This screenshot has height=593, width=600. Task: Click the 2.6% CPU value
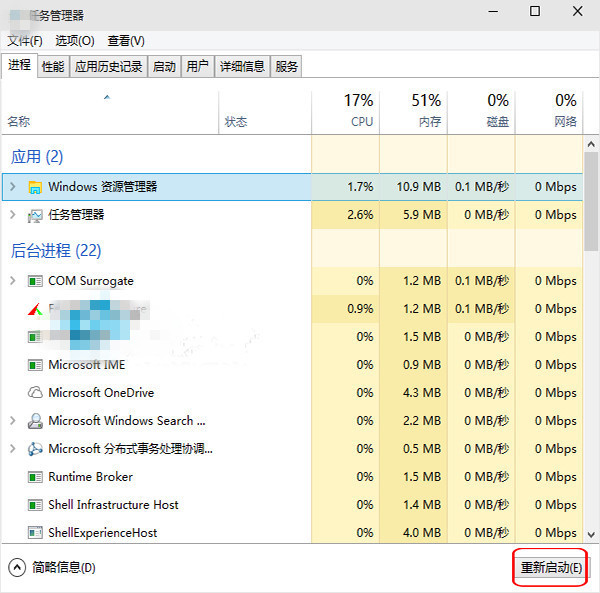[360, 215]
